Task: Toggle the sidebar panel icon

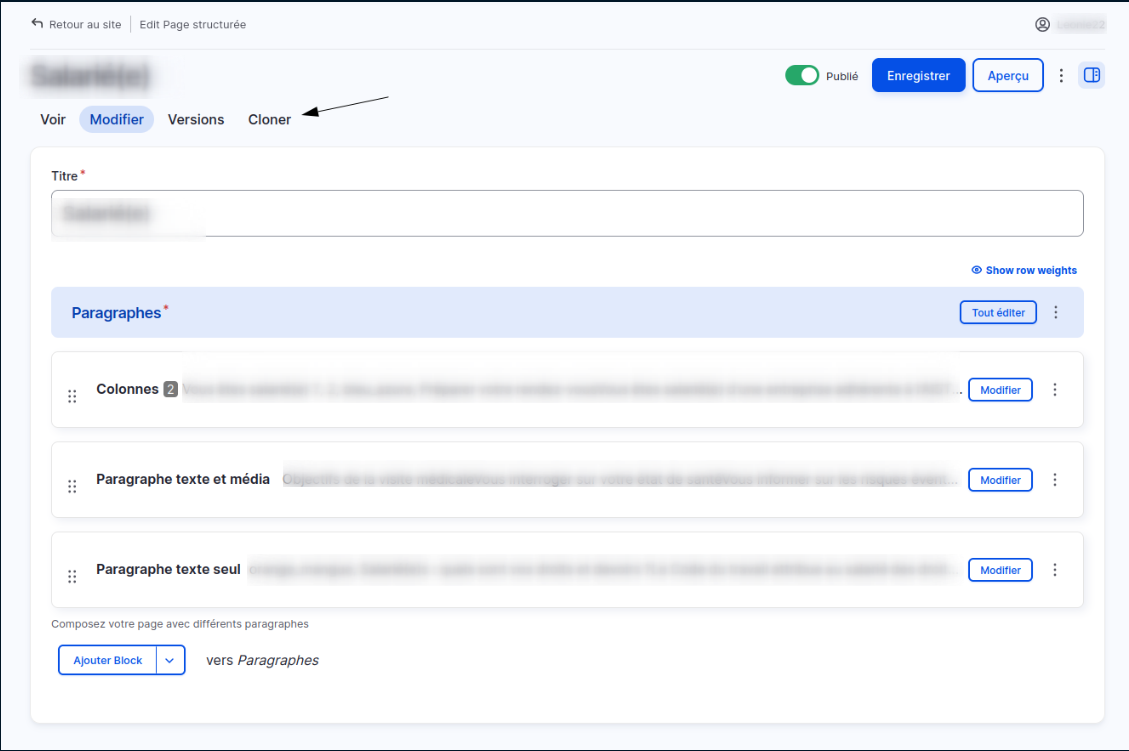Action: pyautogui.click(x=1092, y=75)
